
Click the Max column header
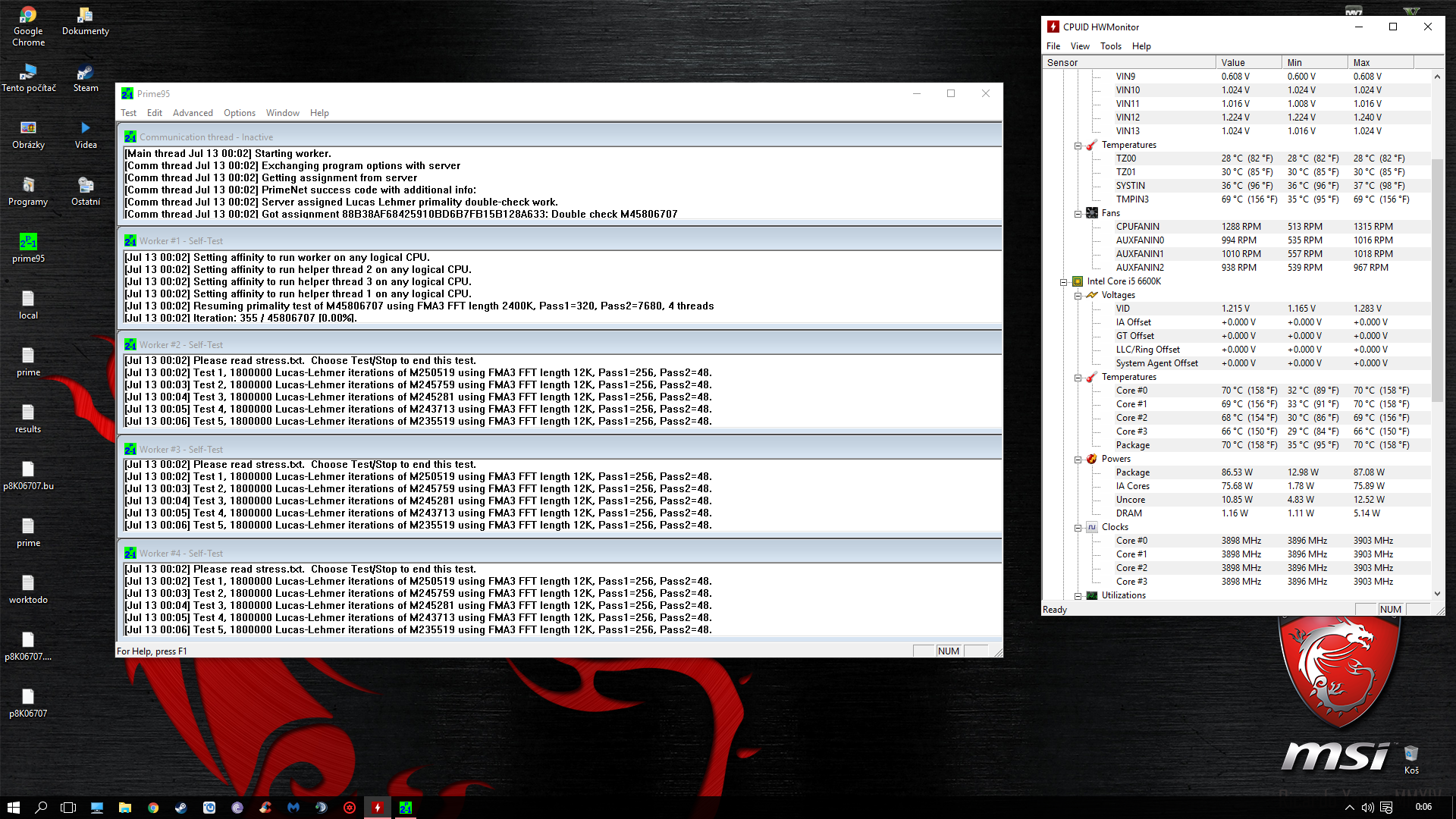coord(1380,63)
